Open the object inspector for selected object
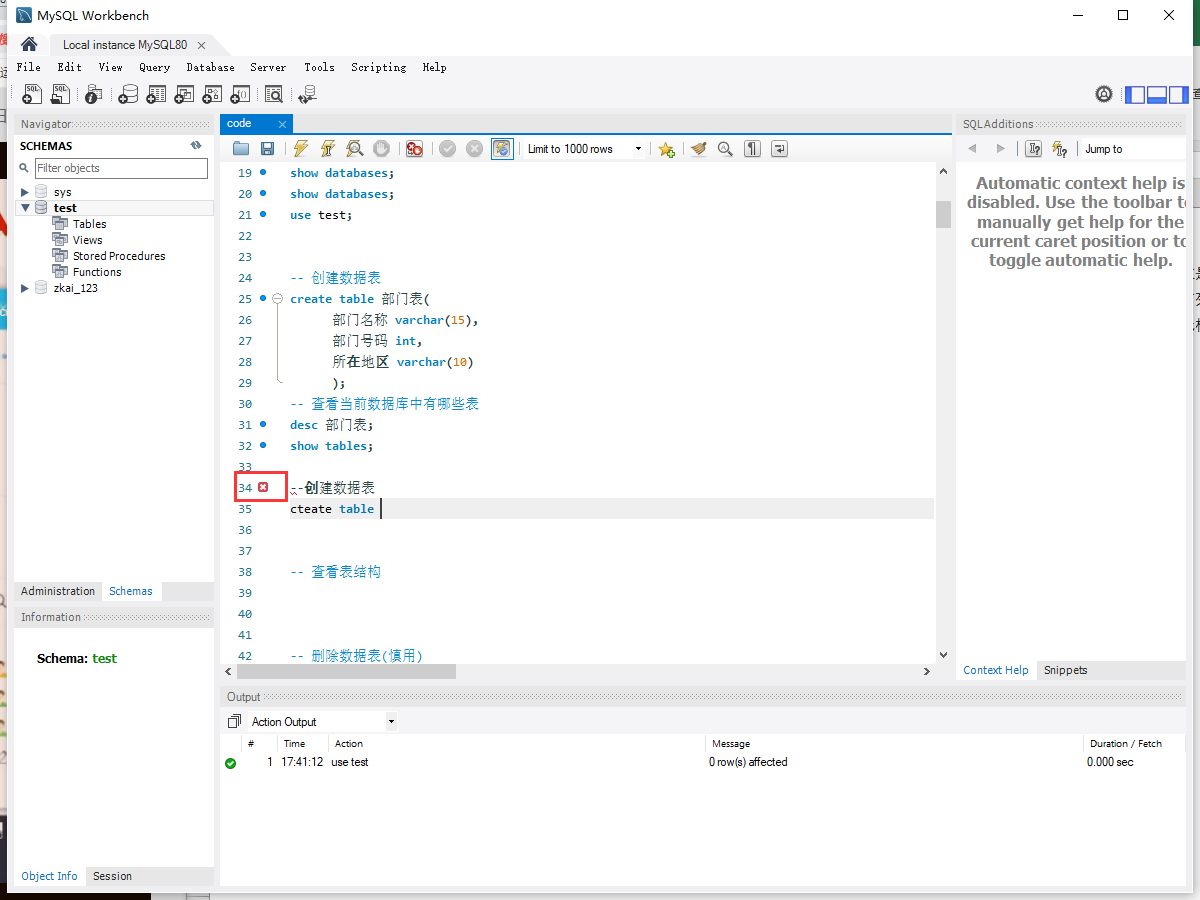This screenshot has width=1200, height=900. [93, 94]
